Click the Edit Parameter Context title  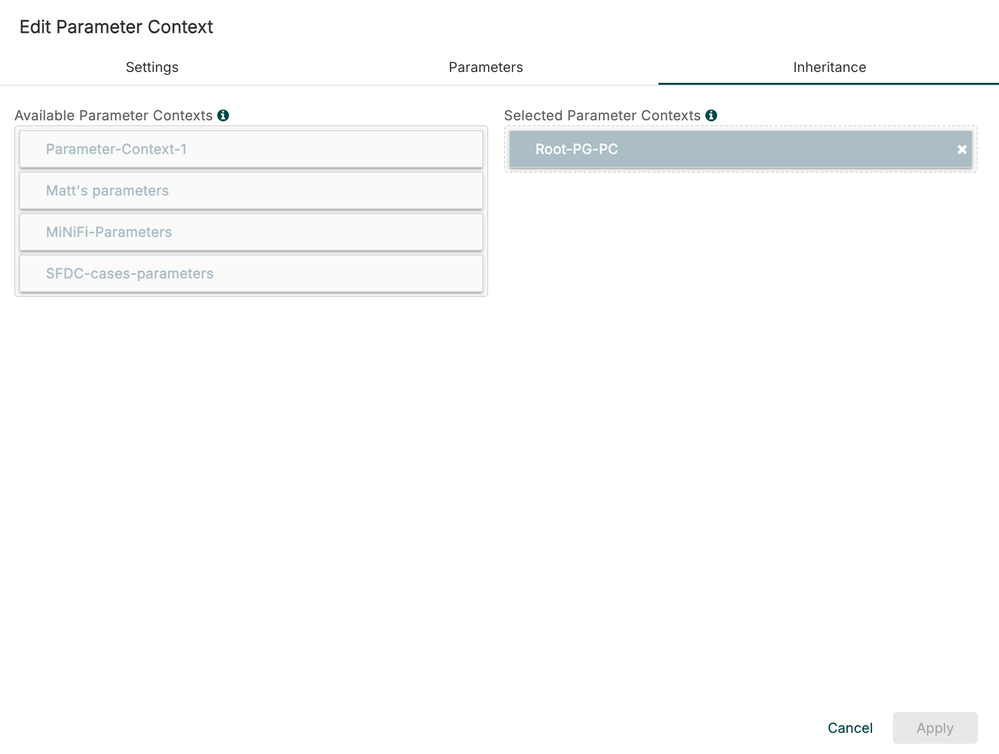(116, 27)
